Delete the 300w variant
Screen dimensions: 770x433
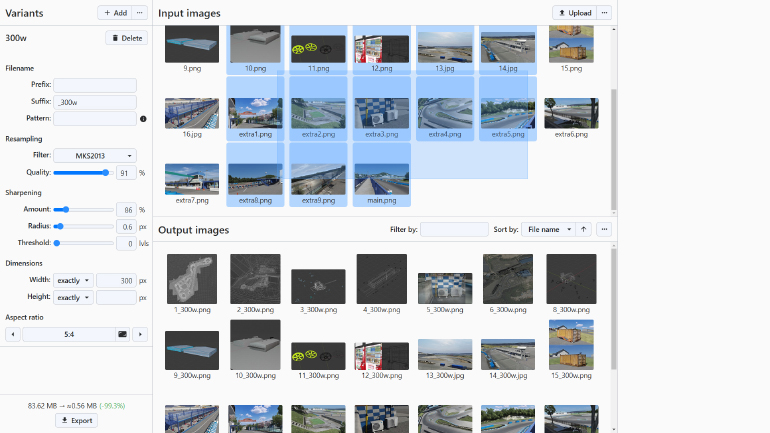[127, 38]
